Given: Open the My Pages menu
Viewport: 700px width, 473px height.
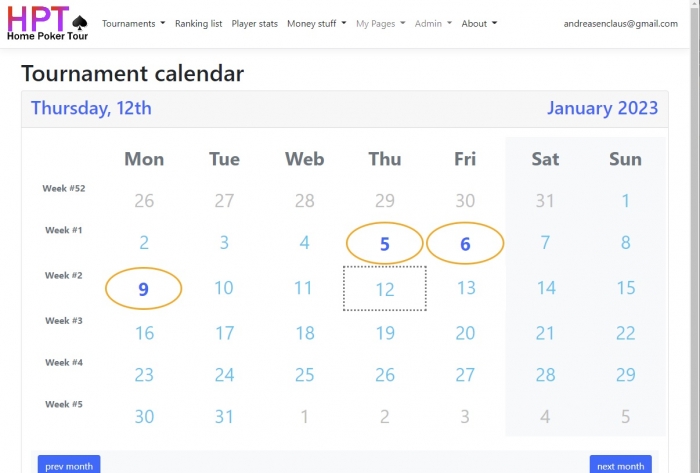Looking at the screenshot, I should pos(380,24).
